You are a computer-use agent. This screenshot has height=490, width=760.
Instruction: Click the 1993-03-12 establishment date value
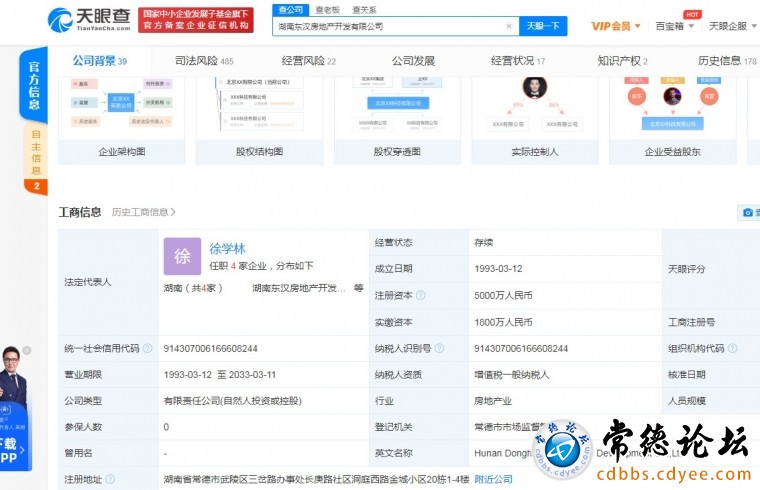pyautogui.click(x=498, y=269)
